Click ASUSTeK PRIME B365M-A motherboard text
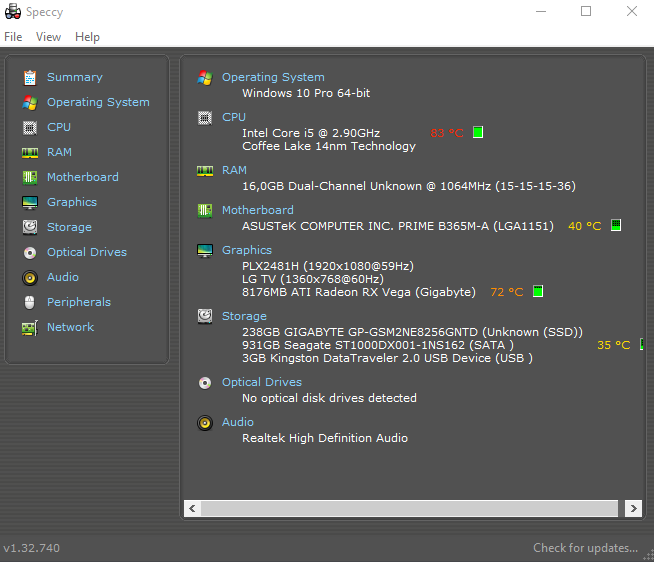This screenshot has width=654, height=562. coord(398,226)
